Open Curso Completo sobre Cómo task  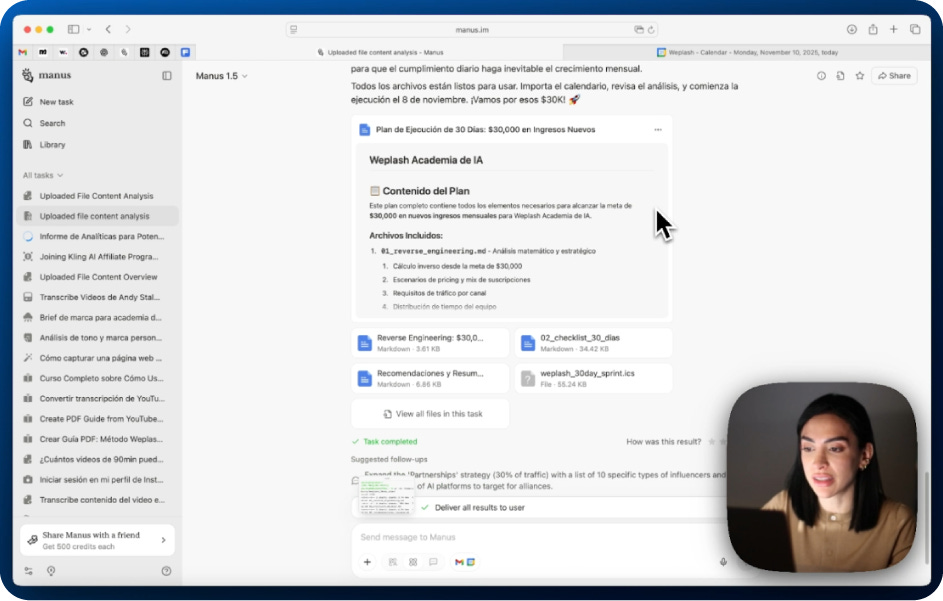pyautogui.click(x=97, y=378)
